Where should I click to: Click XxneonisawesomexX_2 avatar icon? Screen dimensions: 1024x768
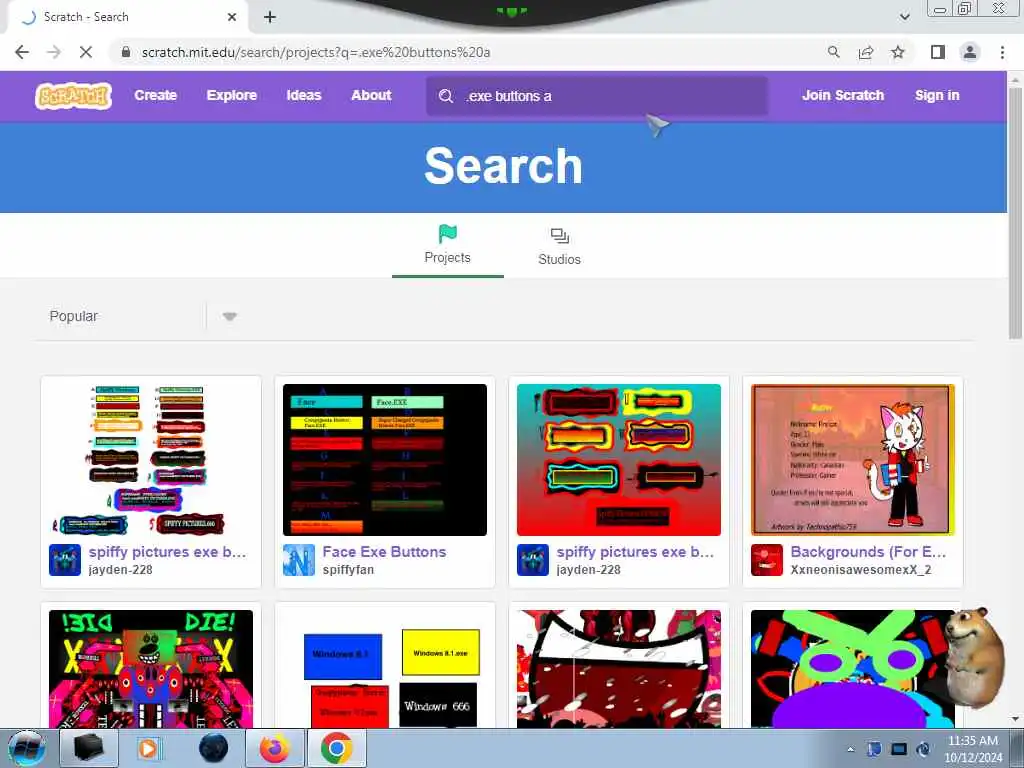[767, 560]
